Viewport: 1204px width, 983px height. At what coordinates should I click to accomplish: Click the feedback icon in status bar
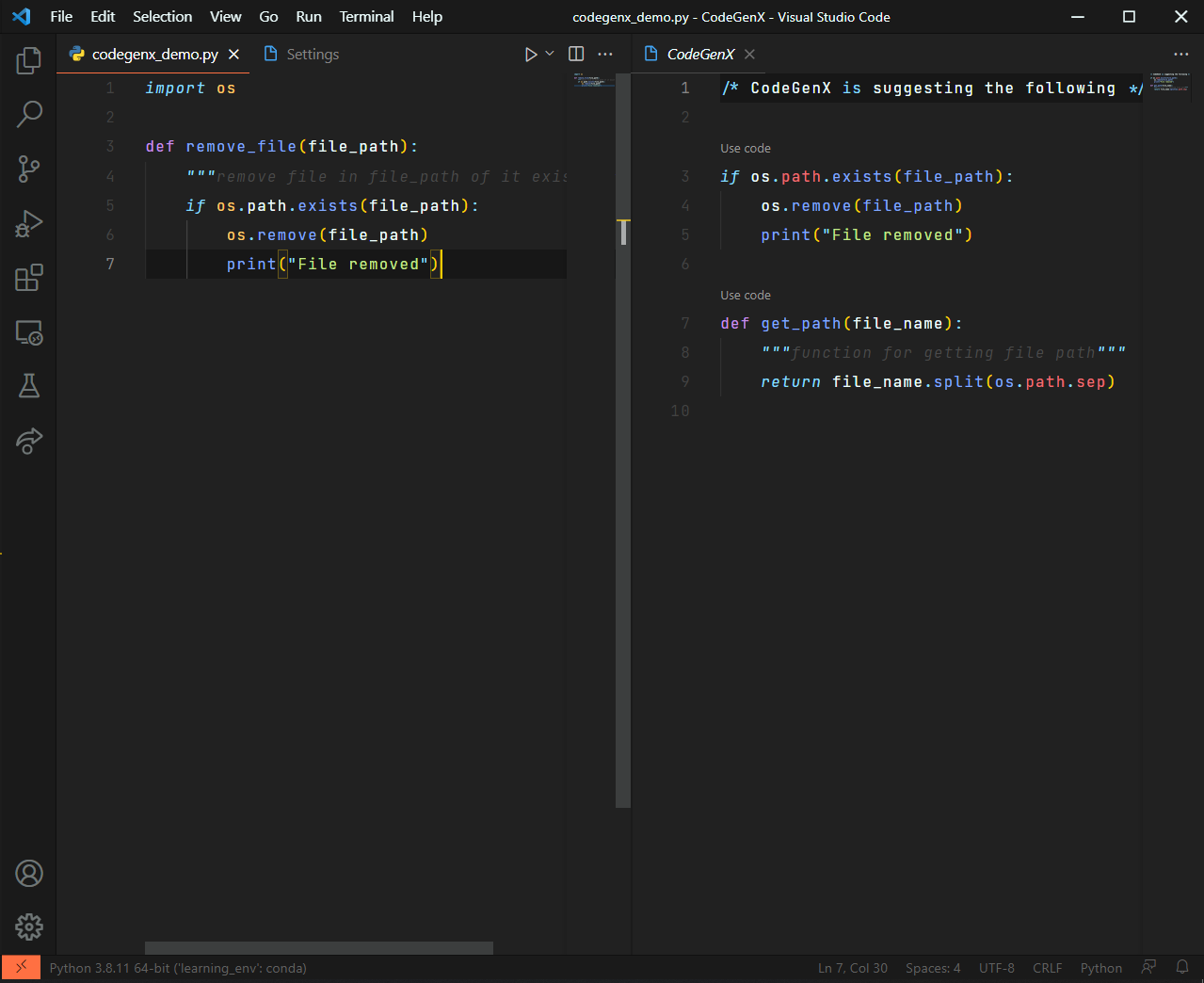tap(1148, 968)
